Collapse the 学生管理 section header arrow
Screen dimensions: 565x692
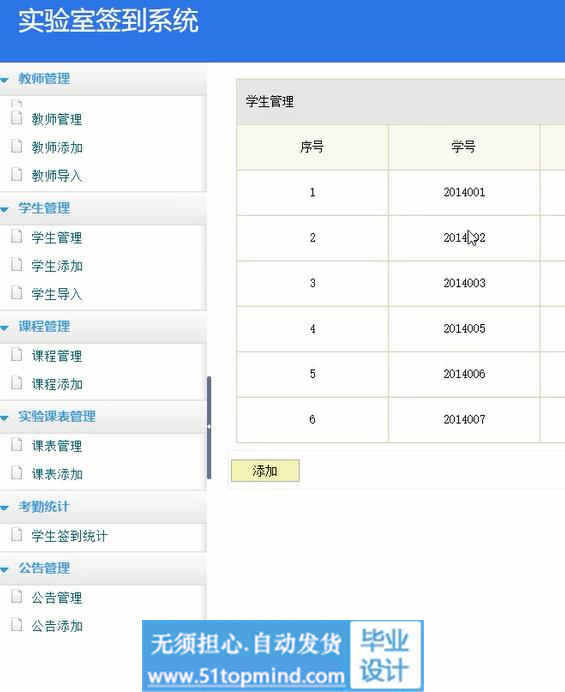click(4, 209)
